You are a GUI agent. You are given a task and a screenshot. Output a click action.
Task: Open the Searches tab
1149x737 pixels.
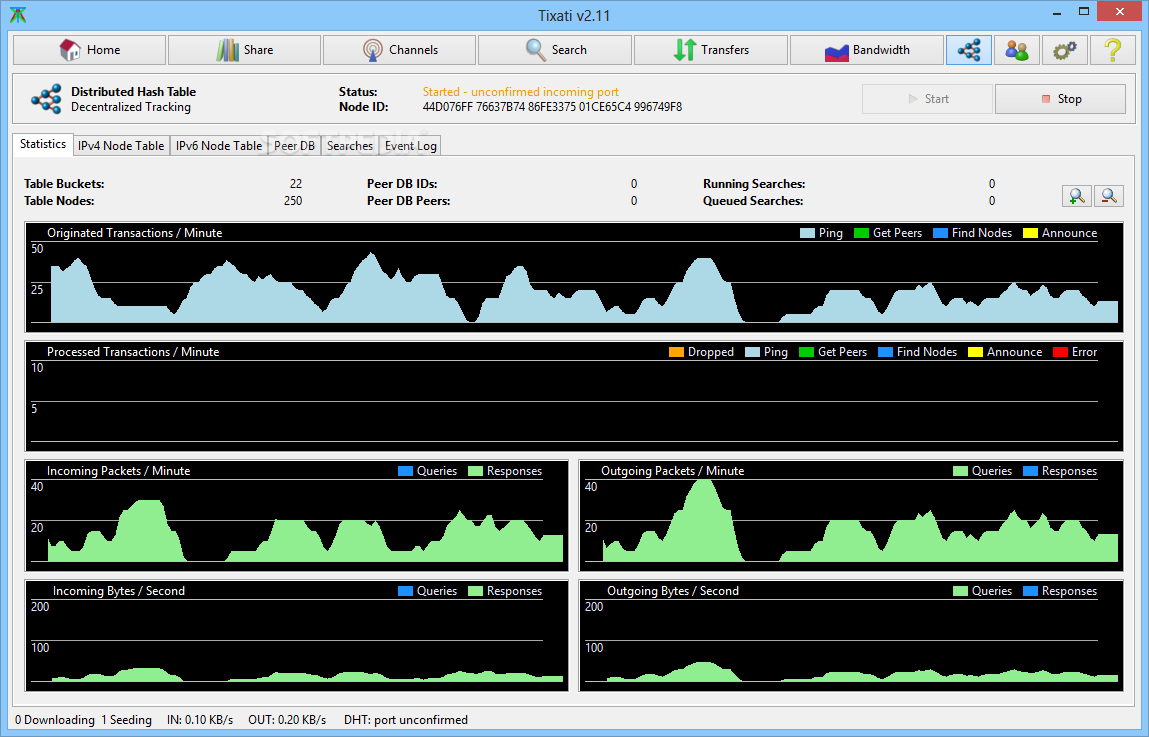coord(350,146)
